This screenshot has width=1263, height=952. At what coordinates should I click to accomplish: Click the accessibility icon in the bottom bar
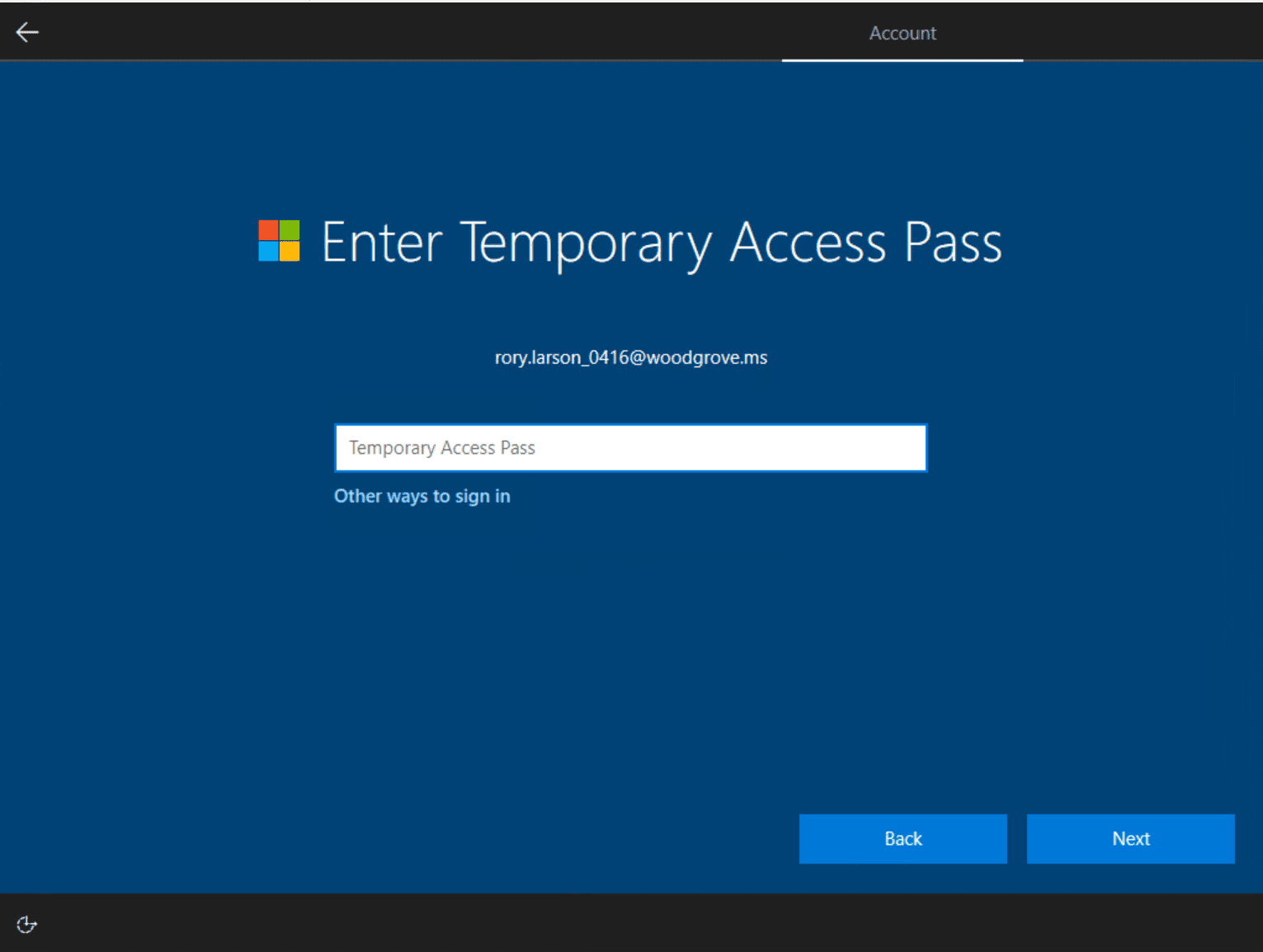click(x=26, y=924)
